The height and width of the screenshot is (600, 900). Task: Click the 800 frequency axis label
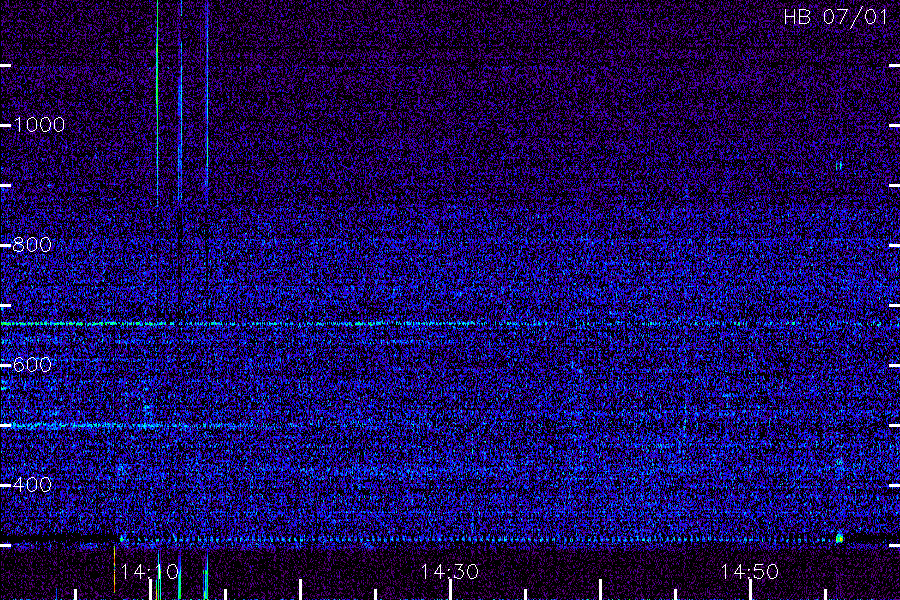click(x=32, y=245)
